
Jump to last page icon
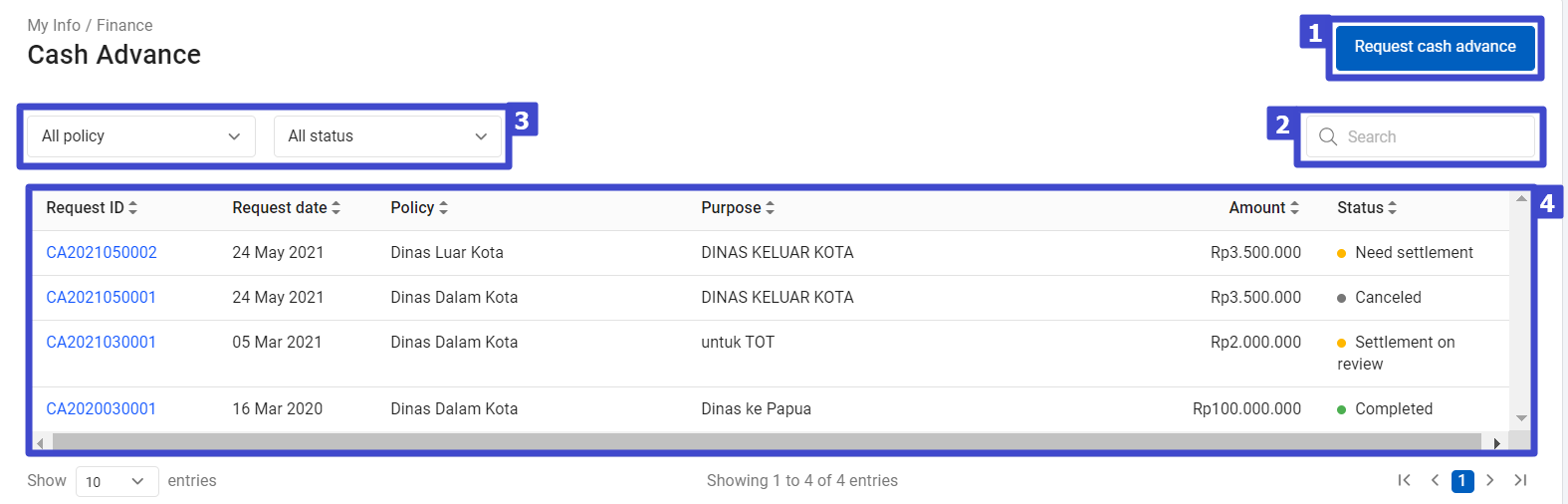1520,480
